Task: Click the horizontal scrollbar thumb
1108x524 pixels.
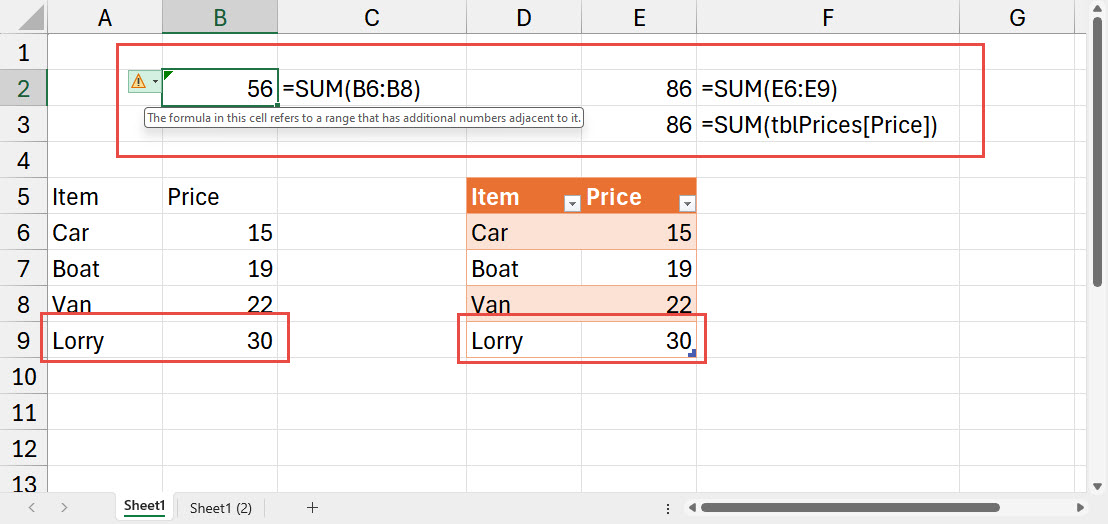Action: [850, 508]
